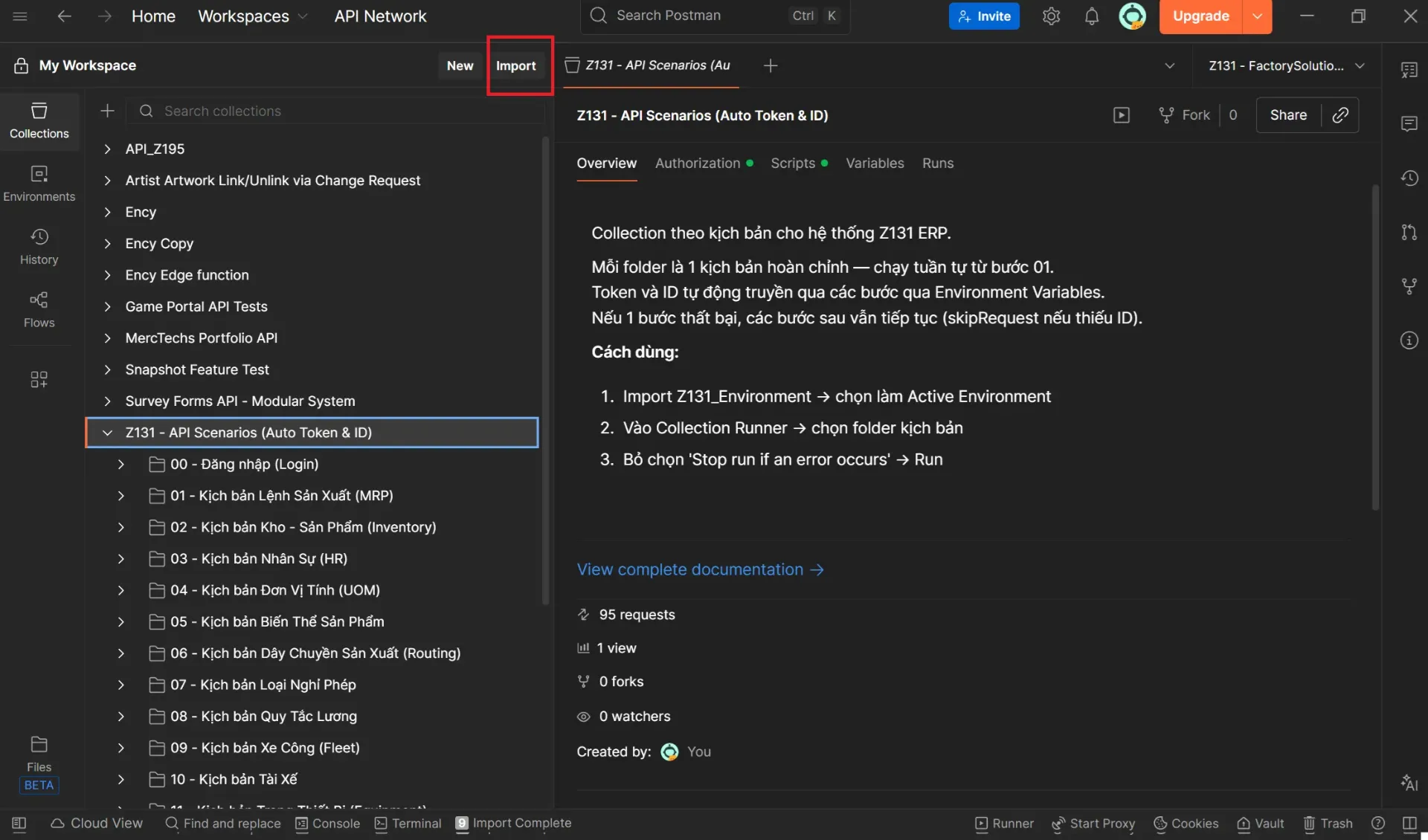Open the settings gear icon
The height and width of the screenshot is (840, 1428).
[1051, 16]
